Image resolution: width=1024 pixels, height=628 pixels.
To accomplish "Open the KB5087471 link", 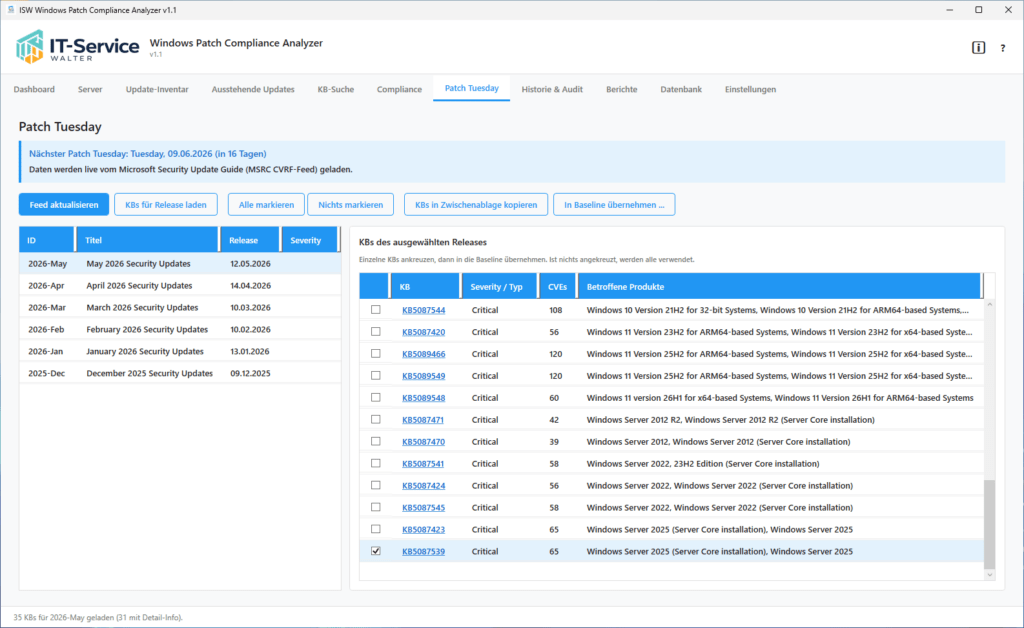I will tap(423, 420).
